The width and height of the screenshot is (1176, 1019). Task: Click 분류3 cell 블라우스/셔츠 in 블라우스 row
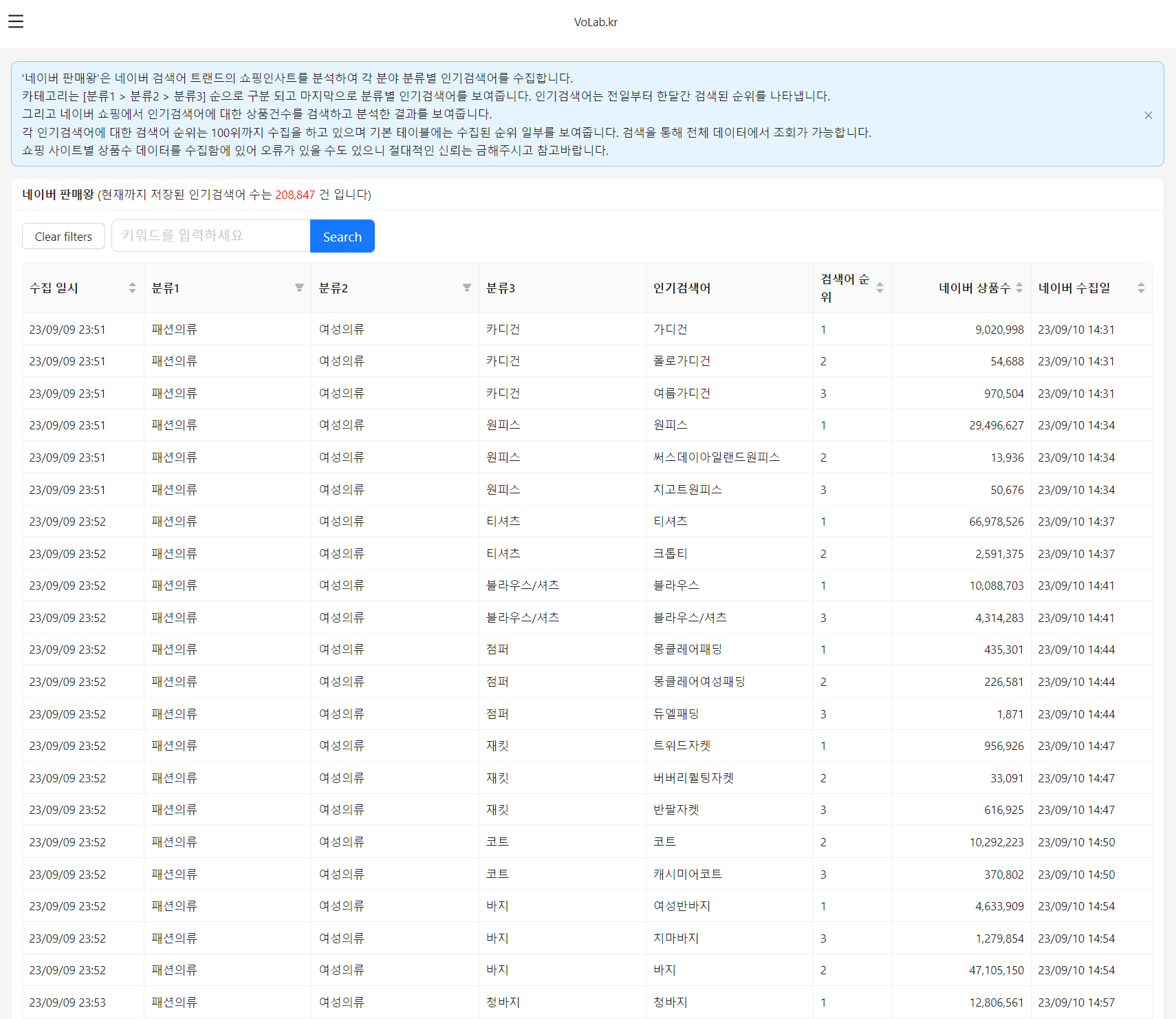(x=523, y=586)
